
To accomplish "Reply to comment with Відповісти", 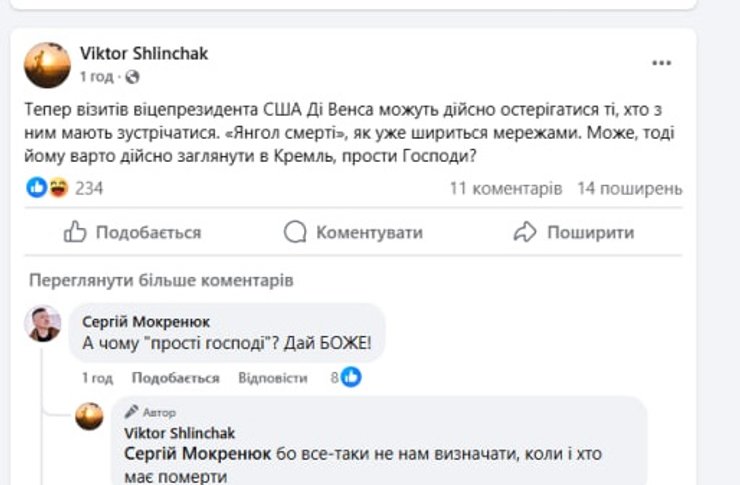I will pos(273,378).
